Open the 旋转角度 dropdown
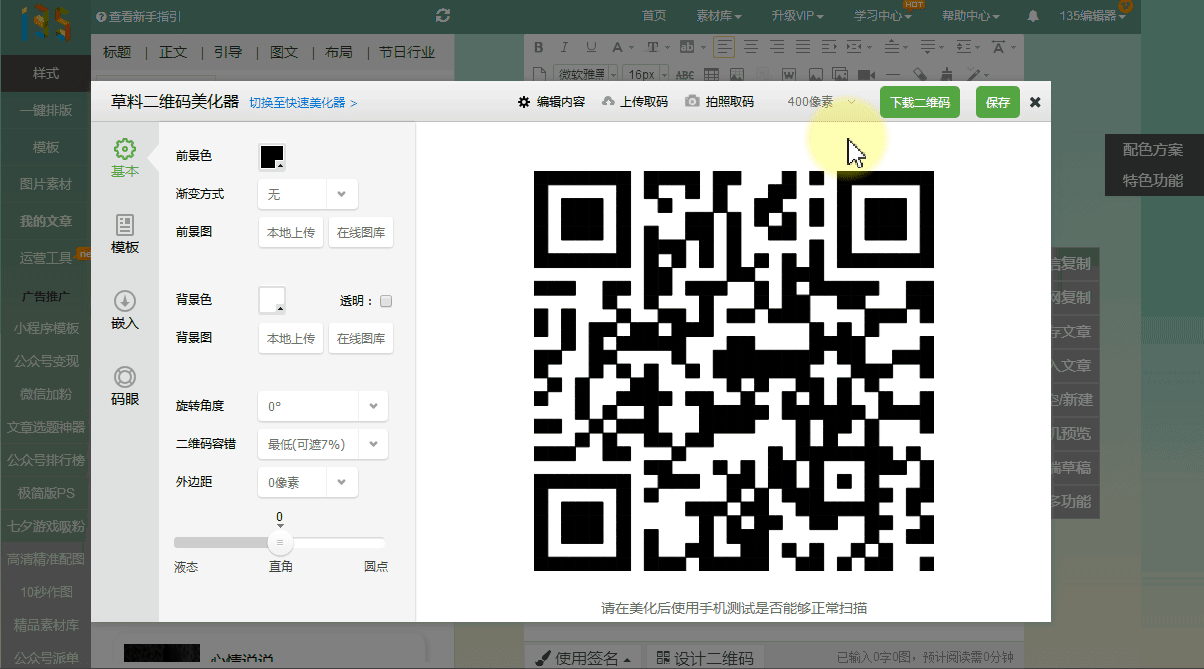The width and height of the screenshot is (1204, 669). [x=372, y=406]
